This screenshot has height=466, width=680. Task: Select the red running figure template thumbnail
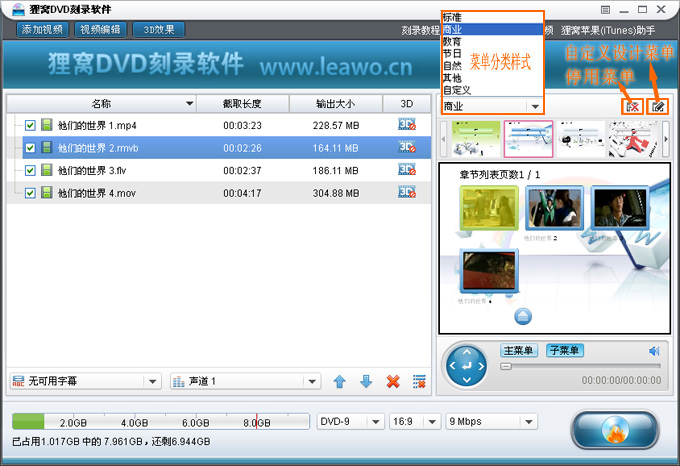(x=633, y=139)
